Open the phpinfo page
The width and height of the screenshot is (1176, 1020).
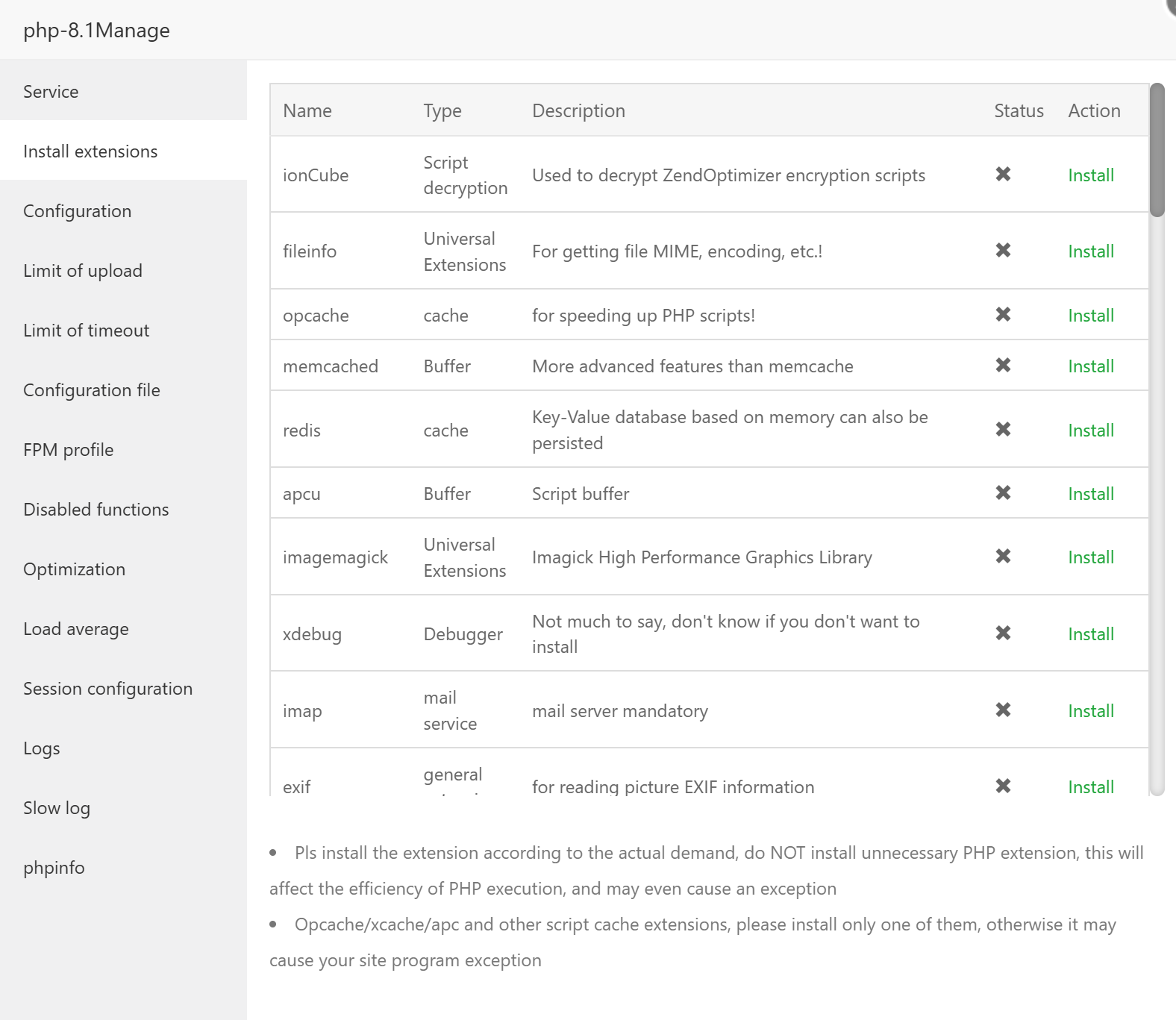coord(54,868)
